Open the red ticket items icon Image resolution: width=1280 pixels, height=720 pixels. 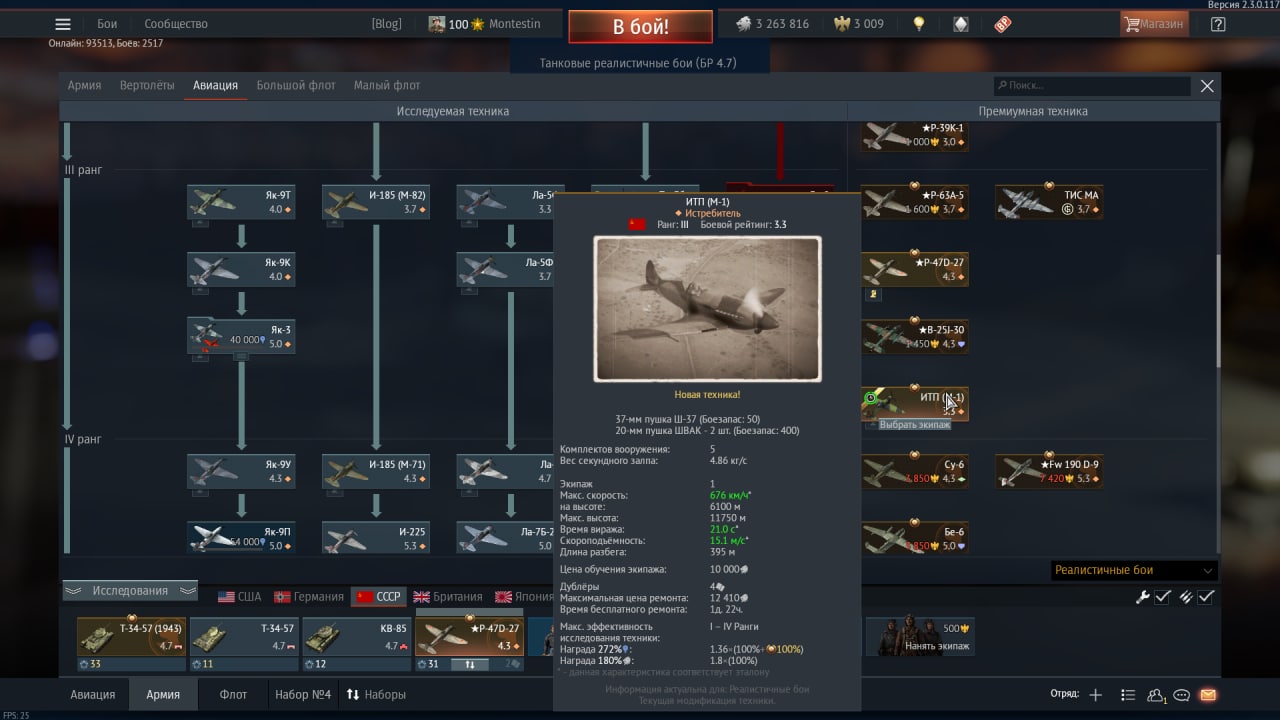tap(1003, 24)
